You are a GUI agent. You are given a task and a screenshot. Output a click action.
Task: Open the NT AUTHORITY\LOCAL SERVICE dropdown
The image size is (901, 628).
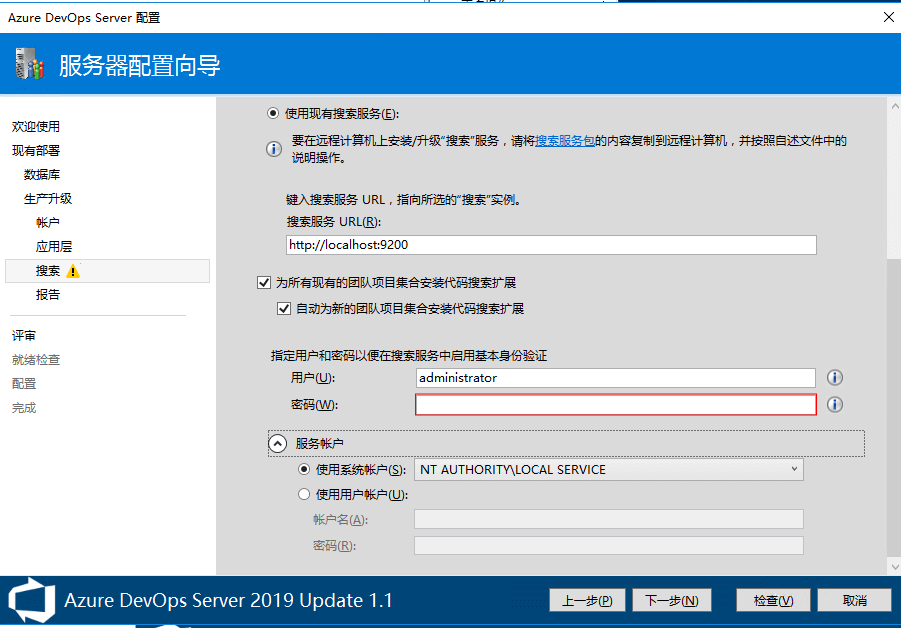tap(608, 469)
